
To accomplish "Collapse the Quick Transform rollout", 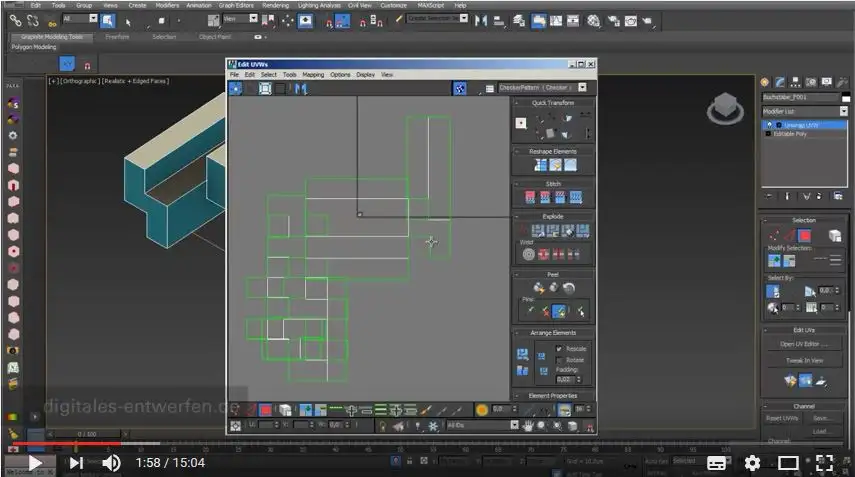I will click(x=516, y=102).
